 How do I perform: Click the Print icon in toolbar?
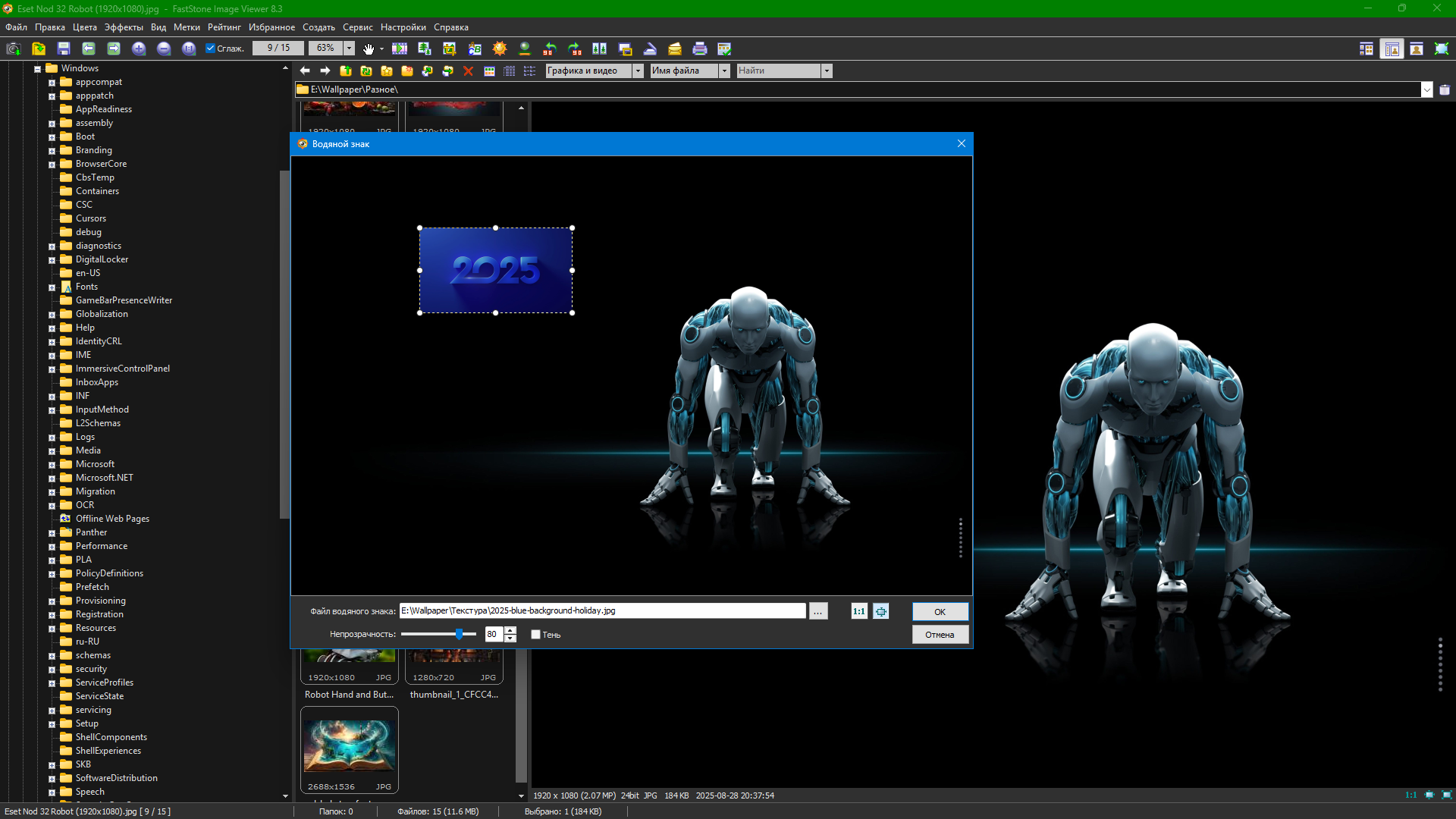(699, 49)
